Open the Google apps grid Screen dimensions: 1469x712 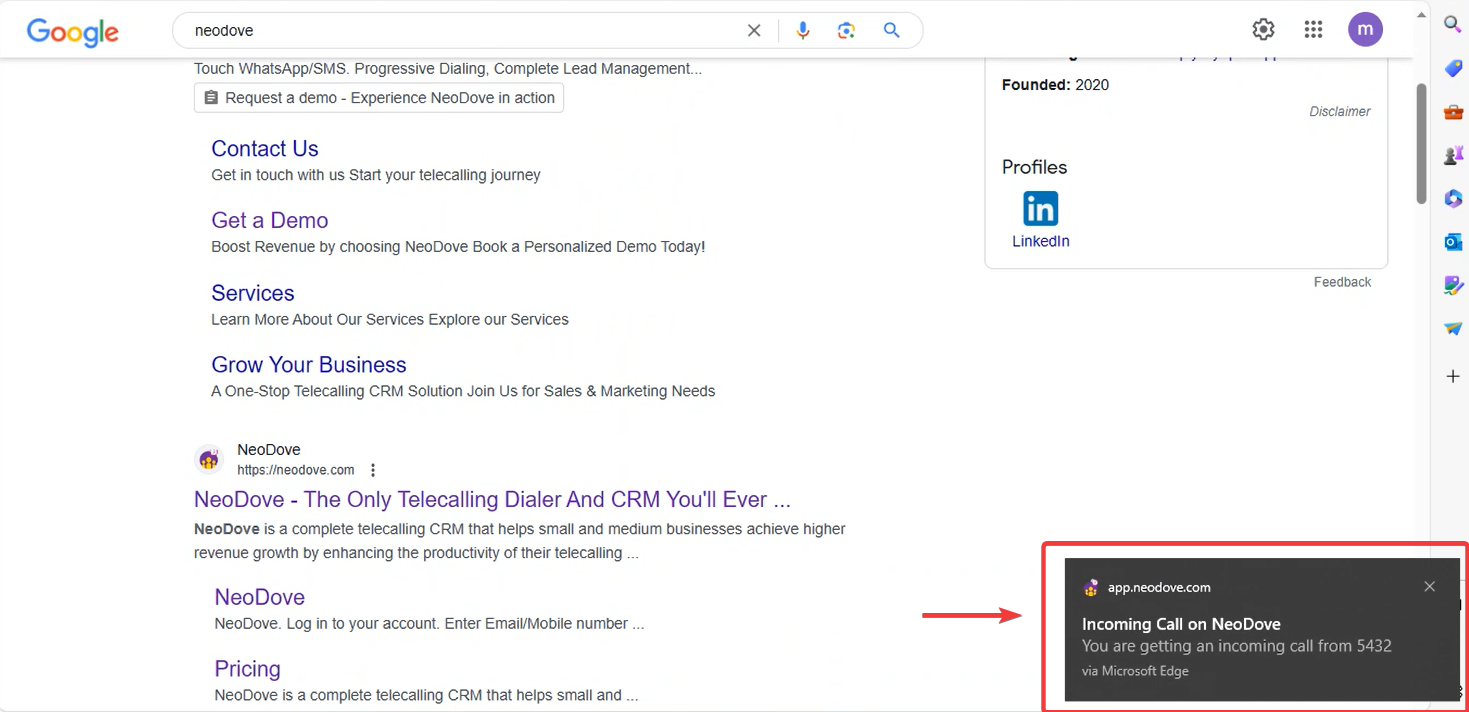[x=1314, y=30]
